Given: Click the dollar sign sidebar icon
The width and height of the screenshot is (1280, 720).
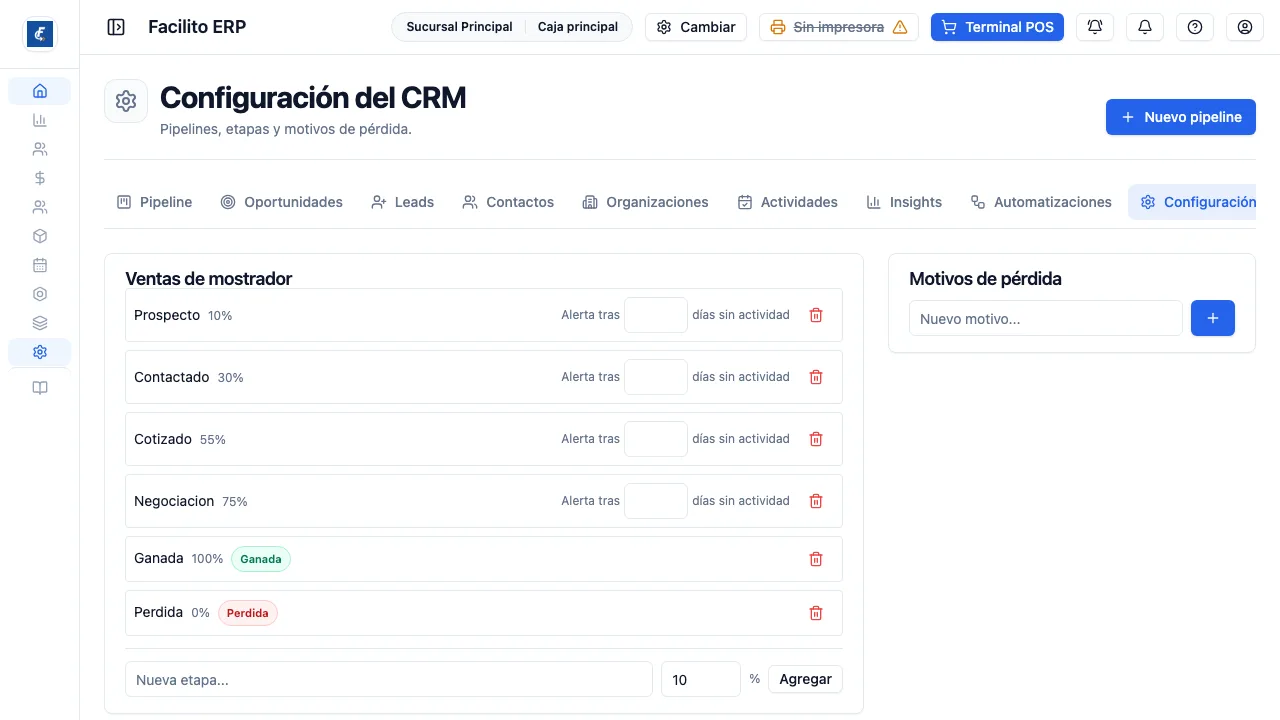Looking at the screenshot, I should point(40,178).
